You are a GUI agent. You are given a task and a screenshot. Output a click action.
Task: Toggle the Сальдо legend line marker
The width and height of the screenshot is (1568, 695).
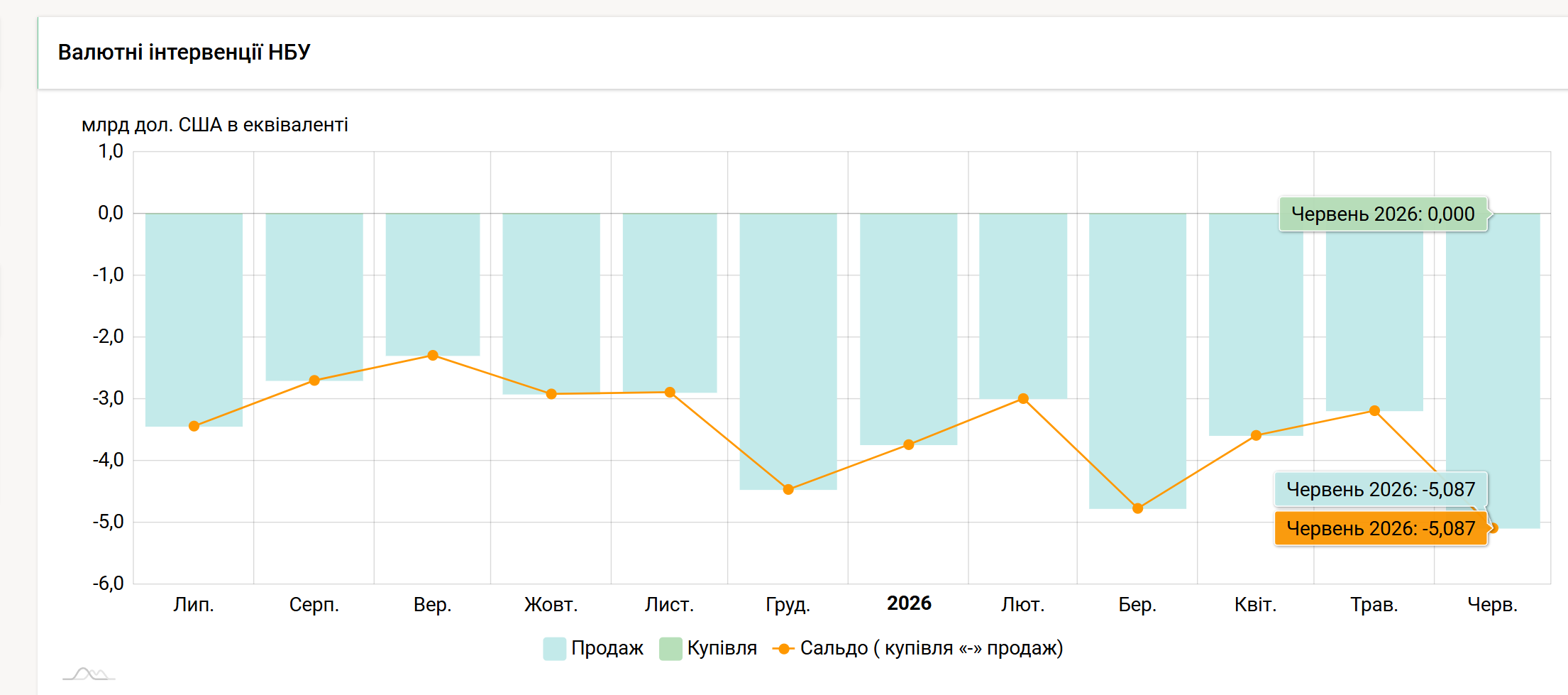pyautogui.click(x=783, y=649)
